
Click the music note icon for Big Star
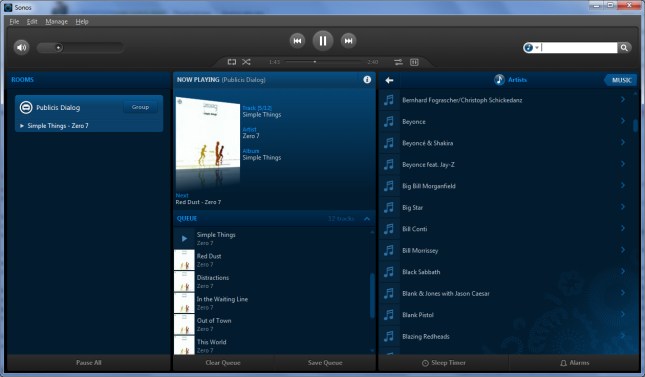click(x=389, y=207)
